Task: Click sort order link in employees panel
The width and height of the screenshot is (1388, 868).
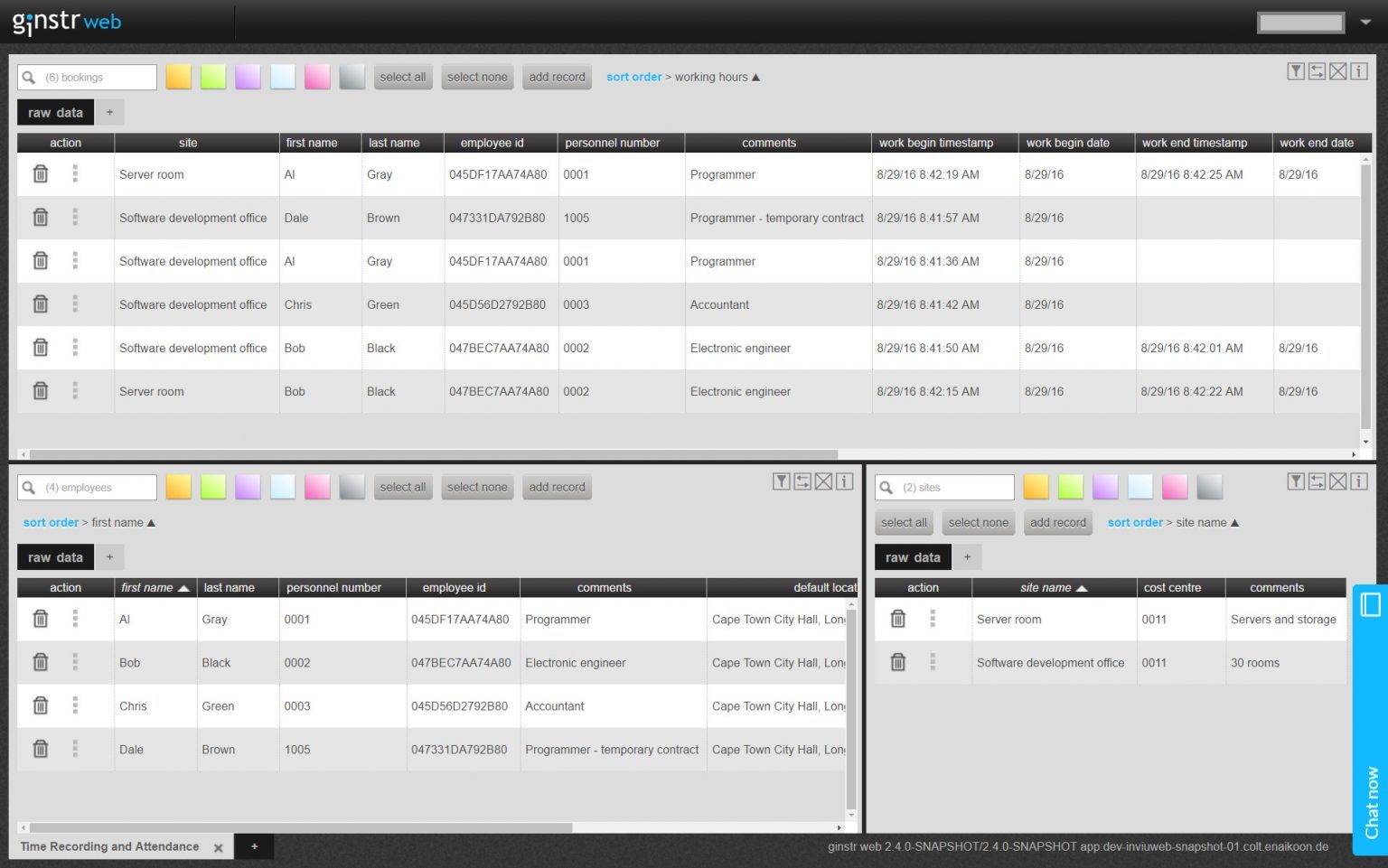Action: tap(51, 522)
